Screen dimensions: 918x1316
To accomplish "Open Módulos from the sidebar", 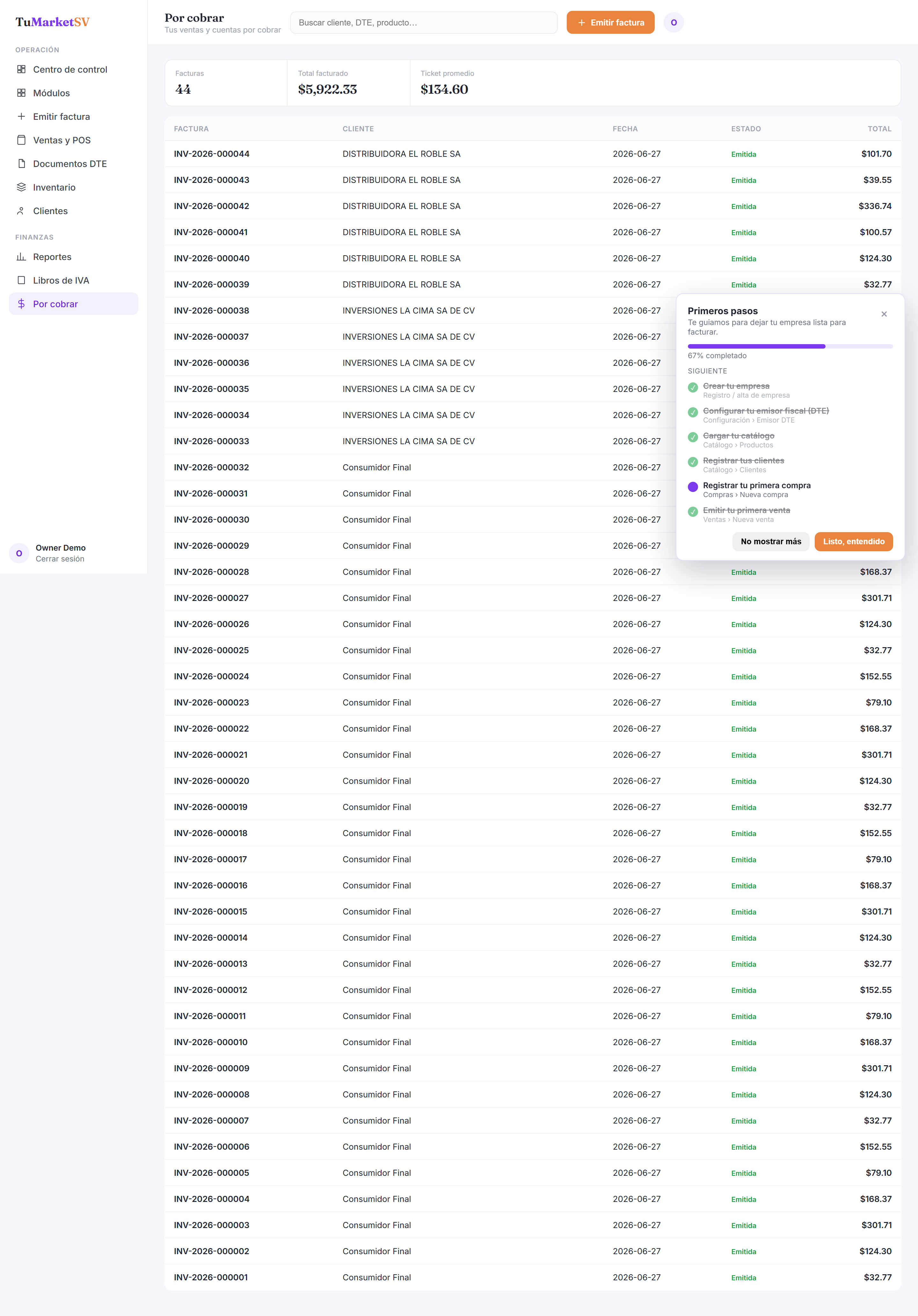I will [x=73, y=93].
